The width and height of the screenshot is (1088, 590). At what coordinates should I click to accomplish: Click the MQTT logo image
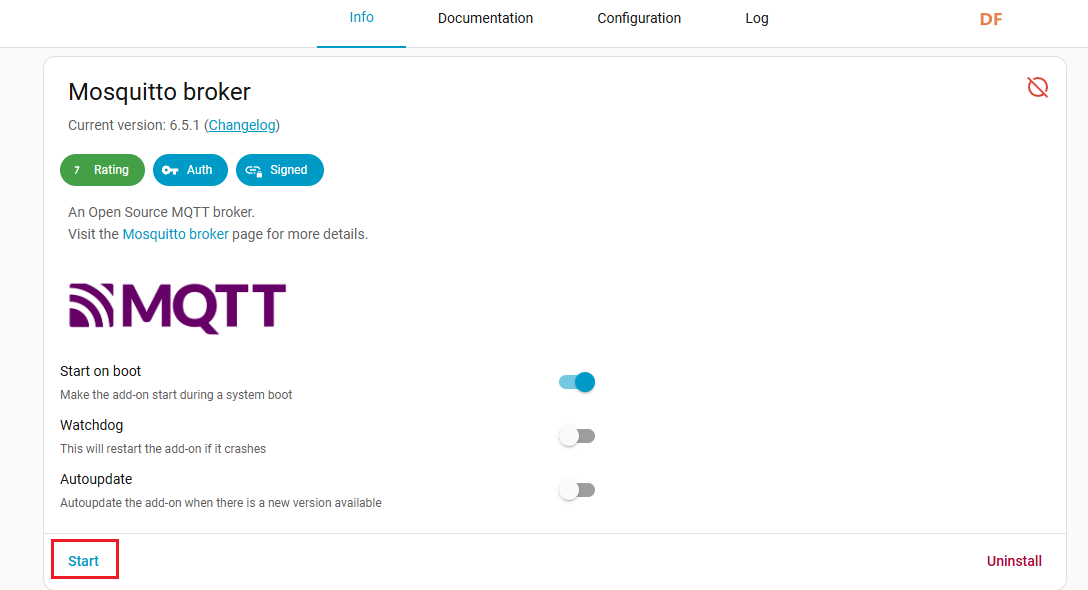click(x=178, y=307)
